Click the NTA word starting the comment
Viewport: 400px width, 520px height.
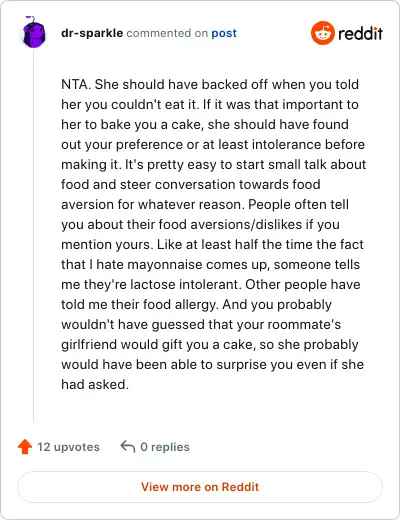75,84
